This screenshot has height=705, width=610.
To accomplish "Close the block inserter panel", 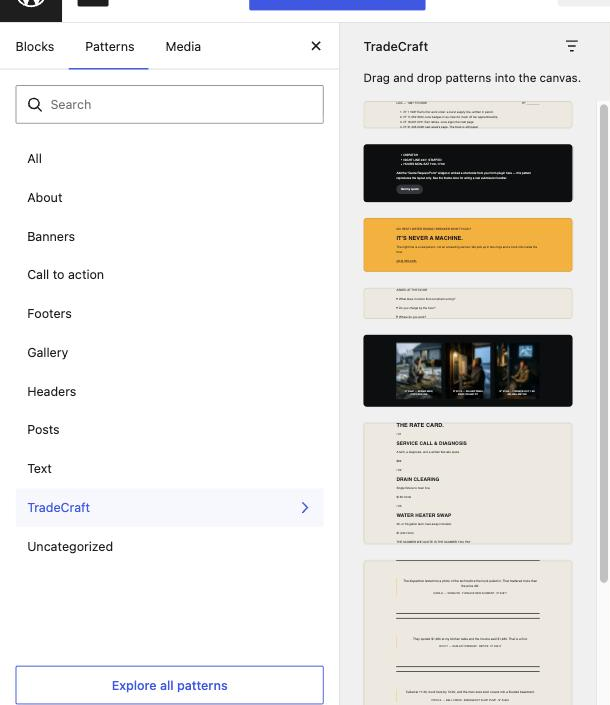I will 316,46.
